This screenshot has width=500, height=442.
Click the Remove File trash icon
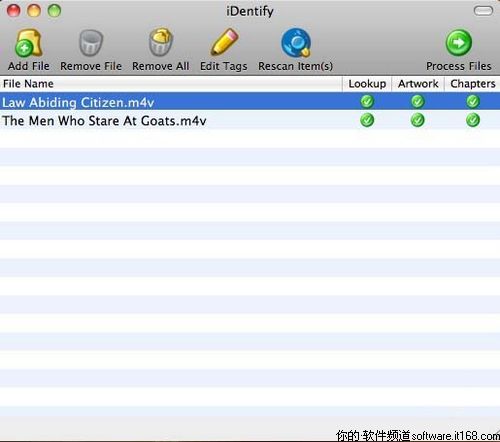pos(91,43)
